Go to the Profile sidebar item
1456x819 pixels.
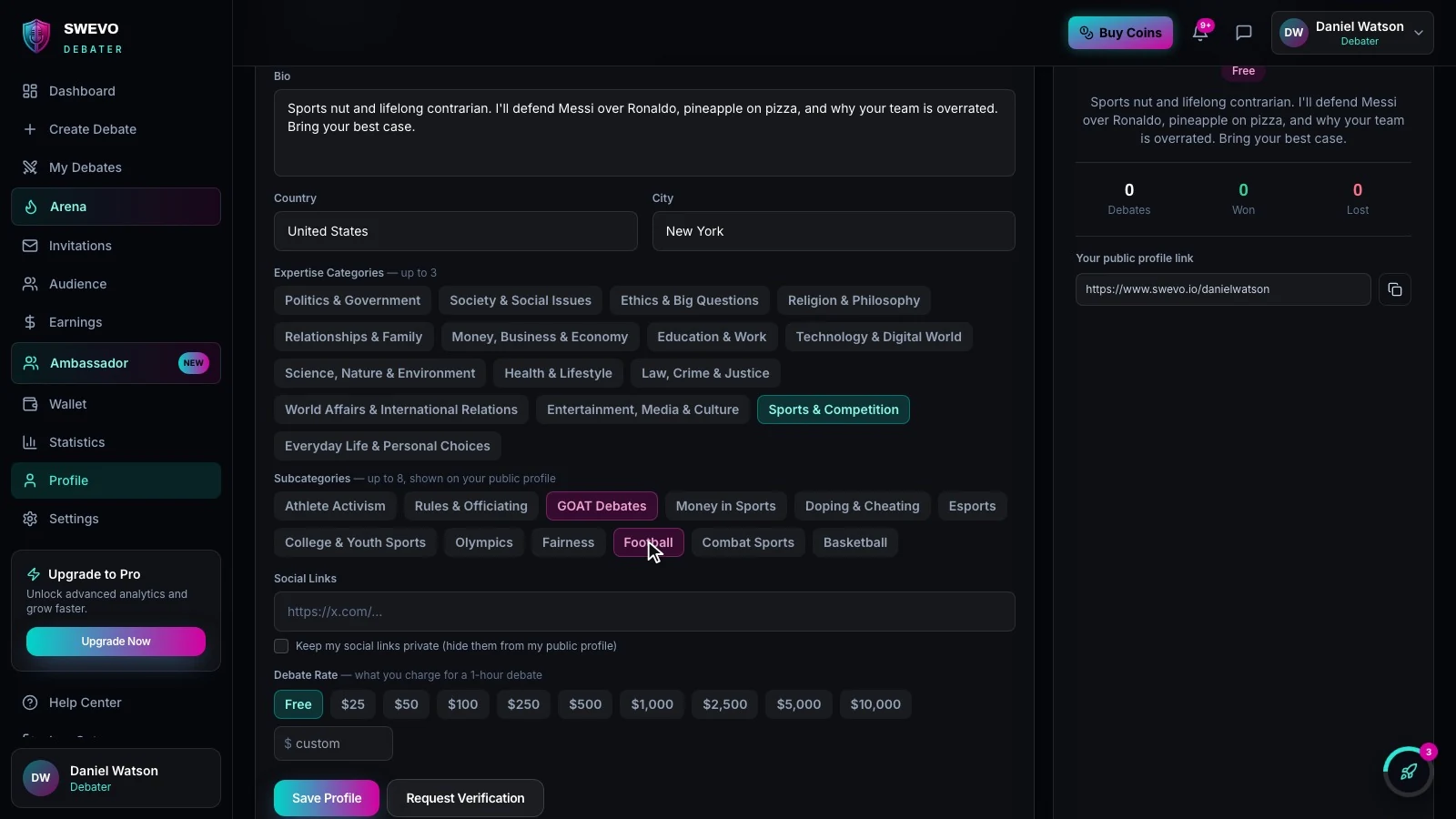(x=116, y=480)
